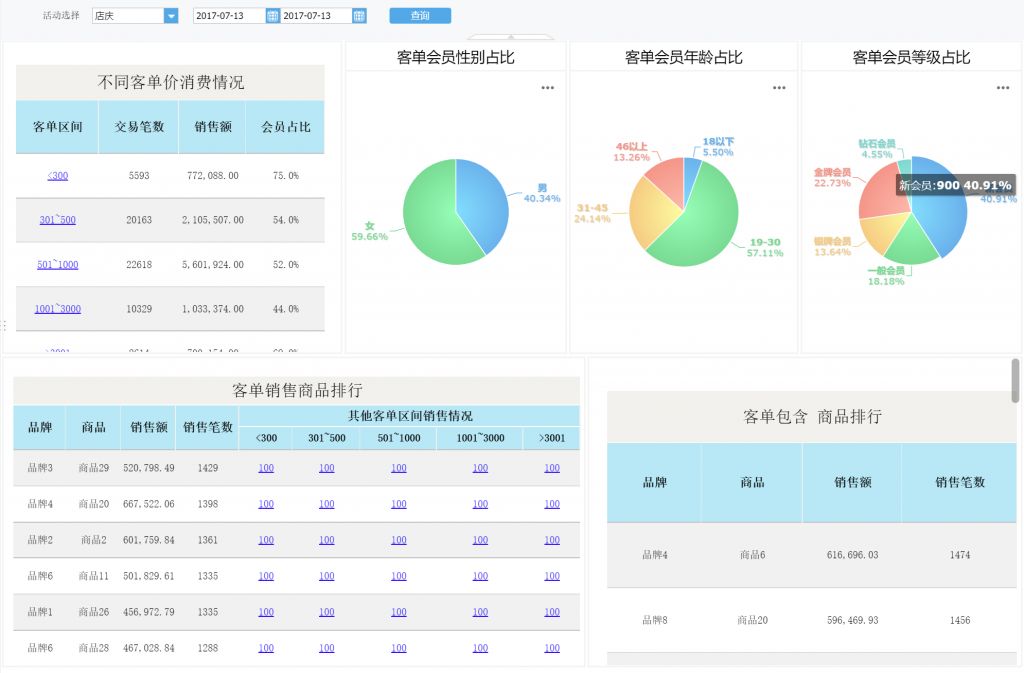Focus the start date field 2017-07-13
The image size is (1024, 673).
coord(229,16)
